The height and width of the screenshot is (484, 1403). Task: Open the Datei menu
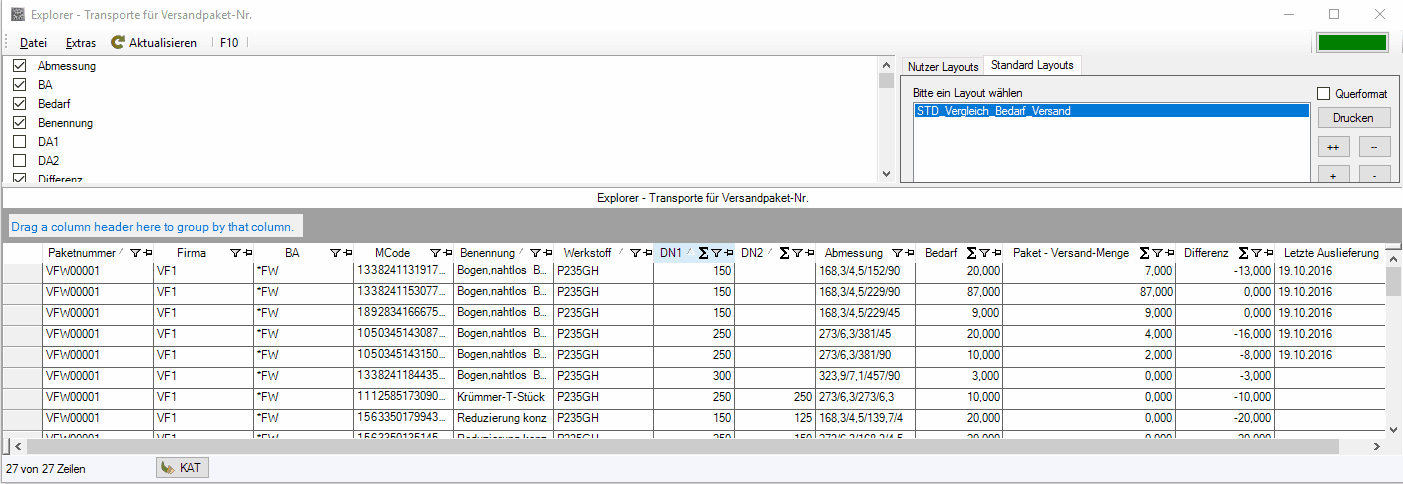[33, 43]
